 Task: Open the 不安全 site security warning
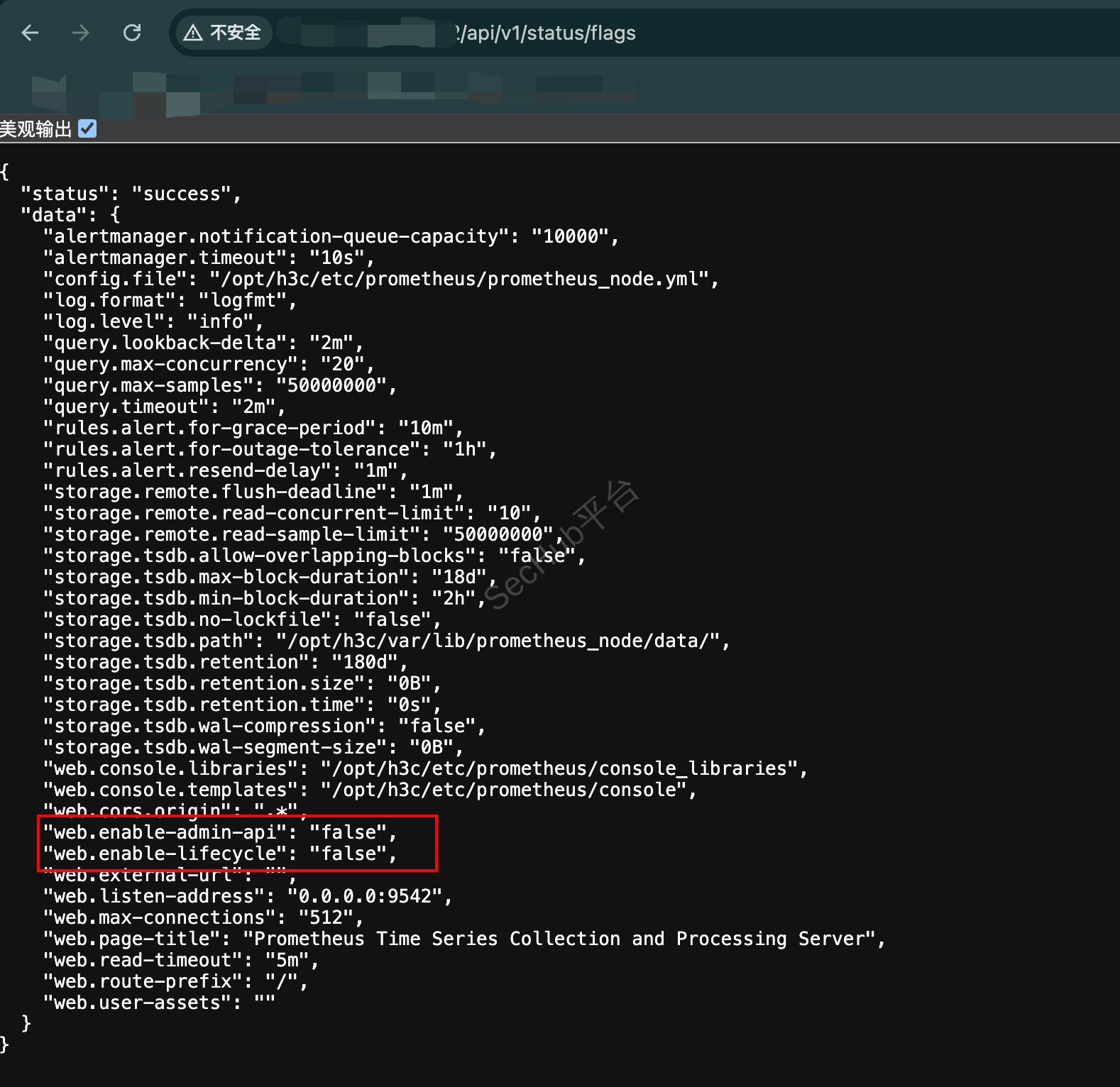pos(223,33)
